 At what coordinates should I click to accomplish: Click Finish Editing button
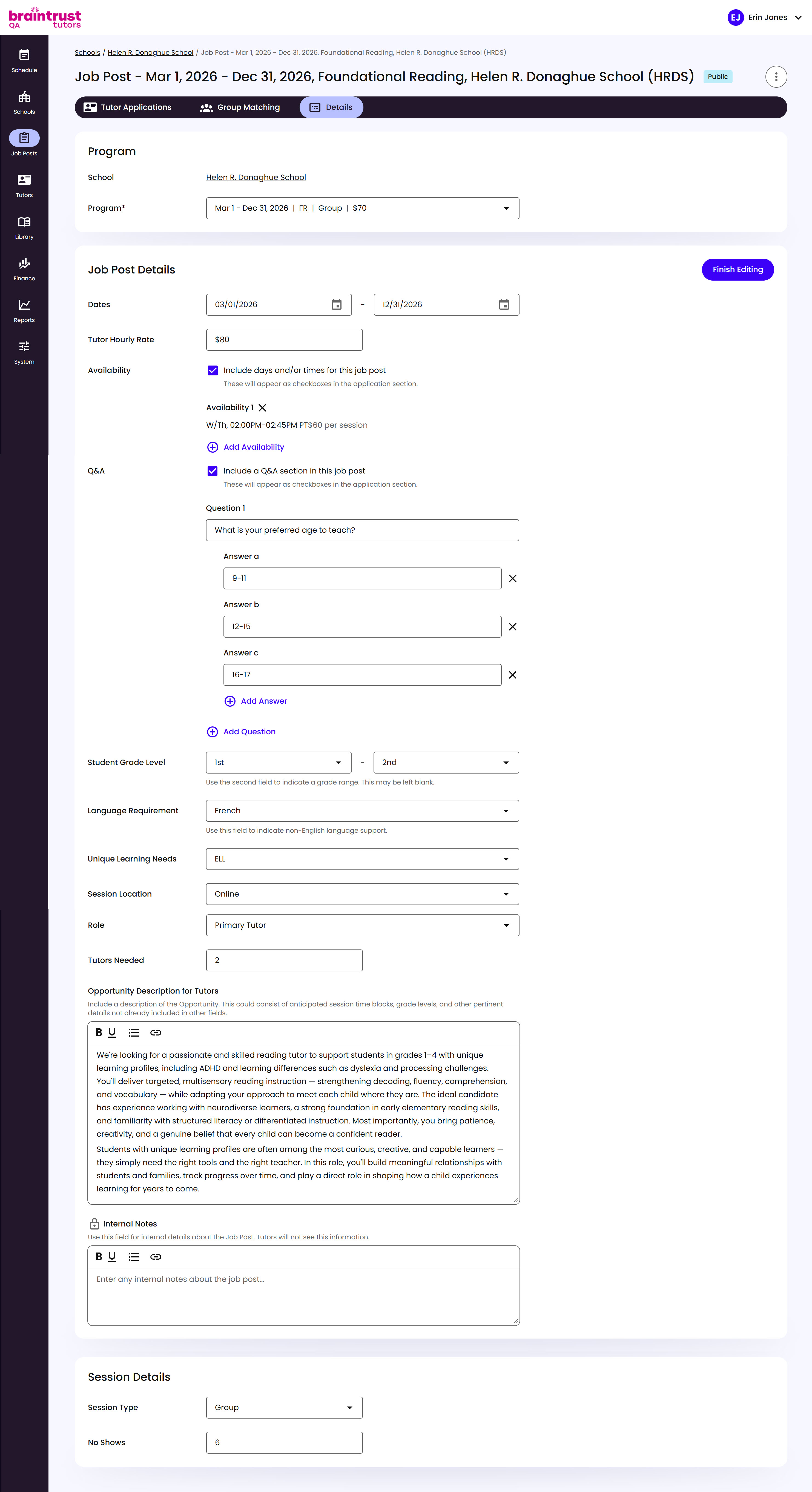coord(737,270)
